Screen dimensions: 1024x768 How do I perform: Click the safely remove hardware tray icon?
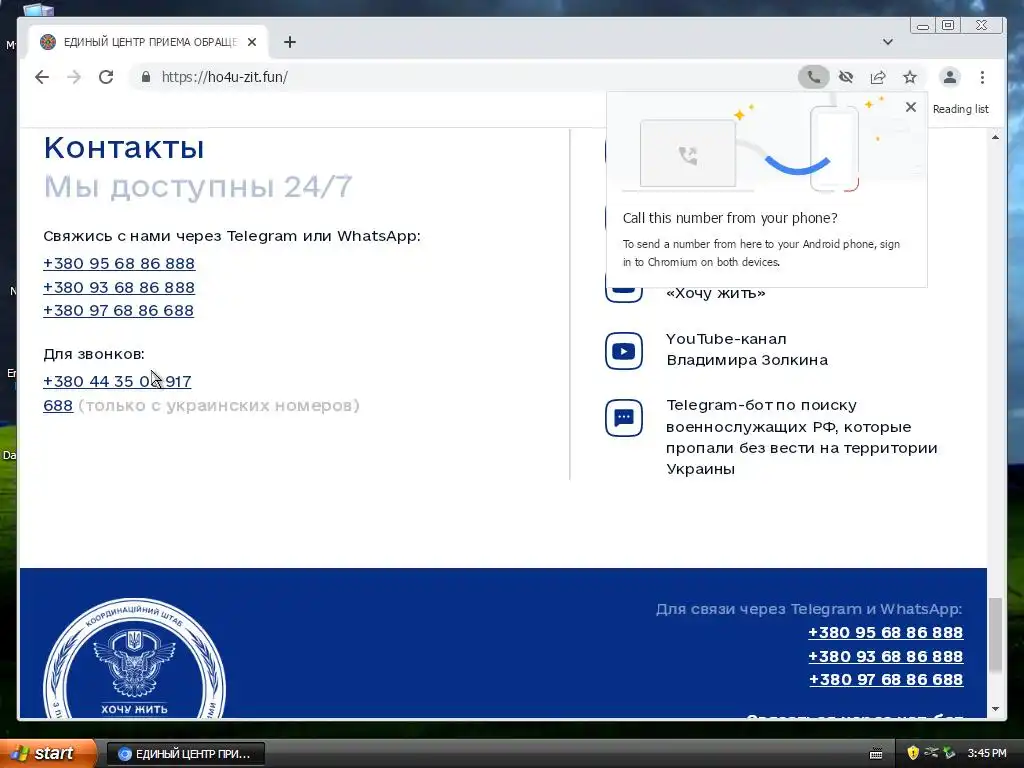[x=949, y=754]
